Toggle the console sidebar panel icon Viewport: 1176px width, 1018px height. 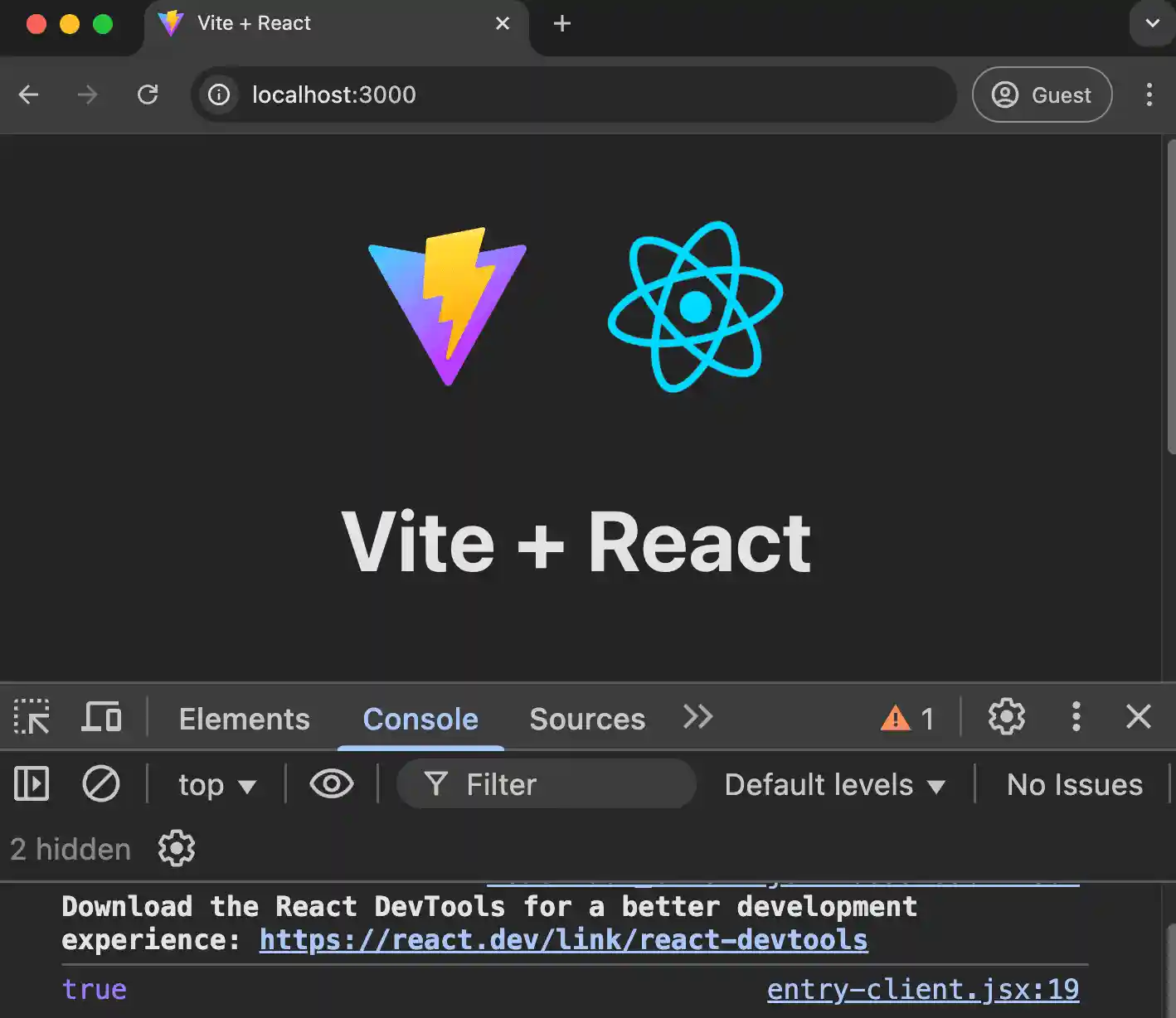[x=32, y=784]
